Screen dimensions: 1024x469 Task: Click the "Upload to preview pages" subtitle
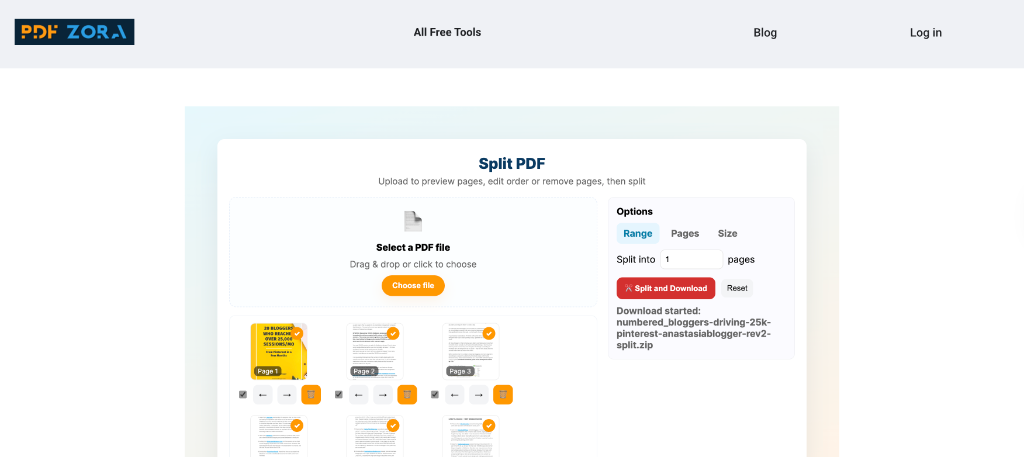(512, 181)
